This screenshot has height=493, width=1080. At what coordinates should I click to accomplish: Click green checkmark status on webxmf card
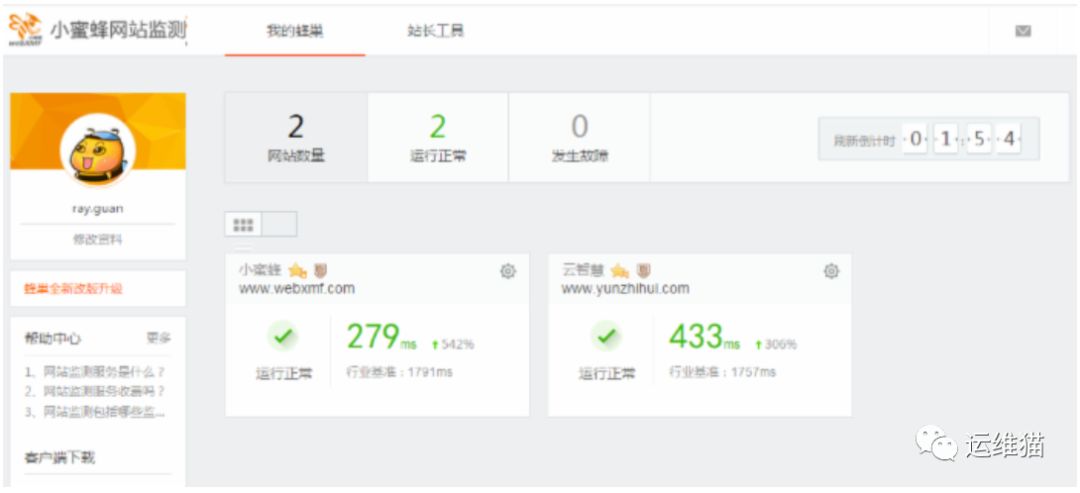click(x=284, y=337)
